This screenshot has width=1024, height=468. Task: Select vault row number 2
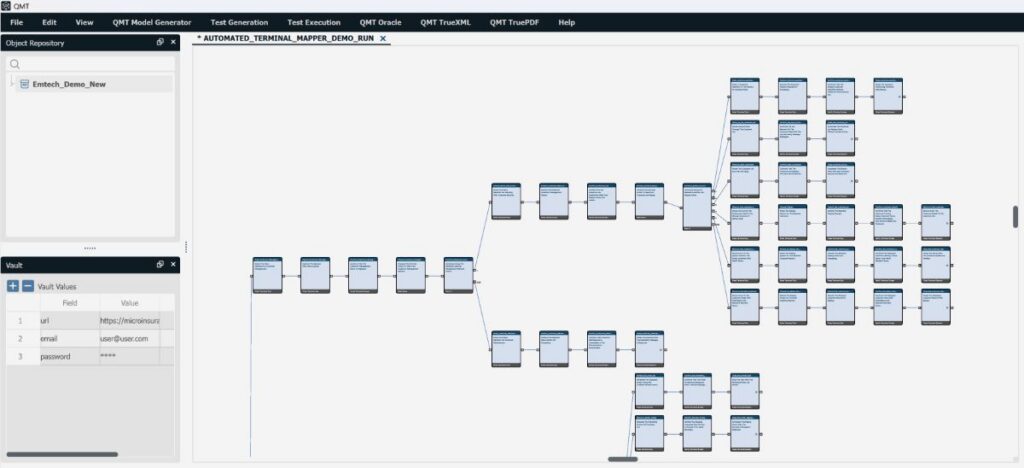(20, 339)
